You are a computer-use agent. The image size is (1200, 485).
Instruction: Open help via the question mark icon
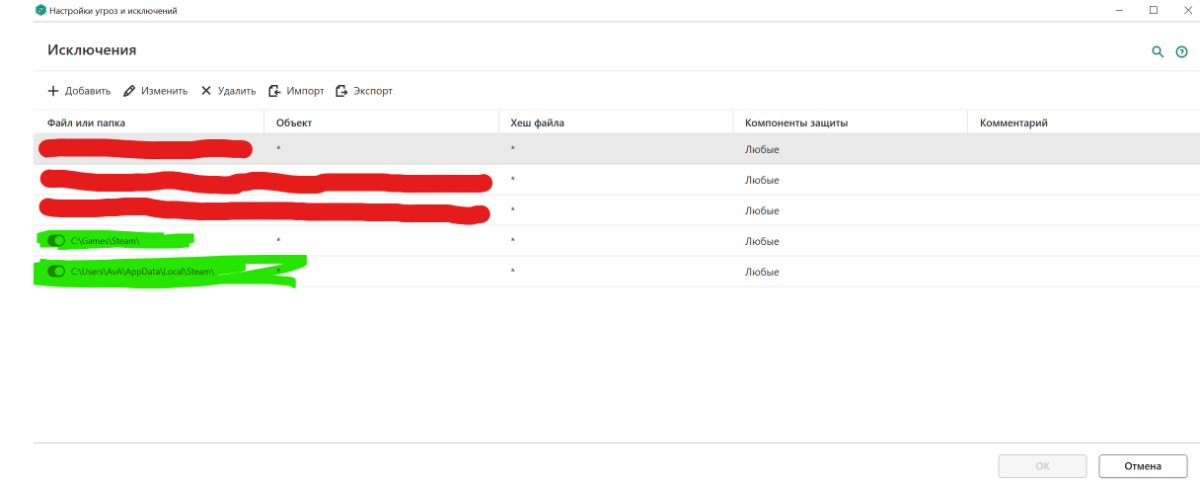tap(1181, 52)
